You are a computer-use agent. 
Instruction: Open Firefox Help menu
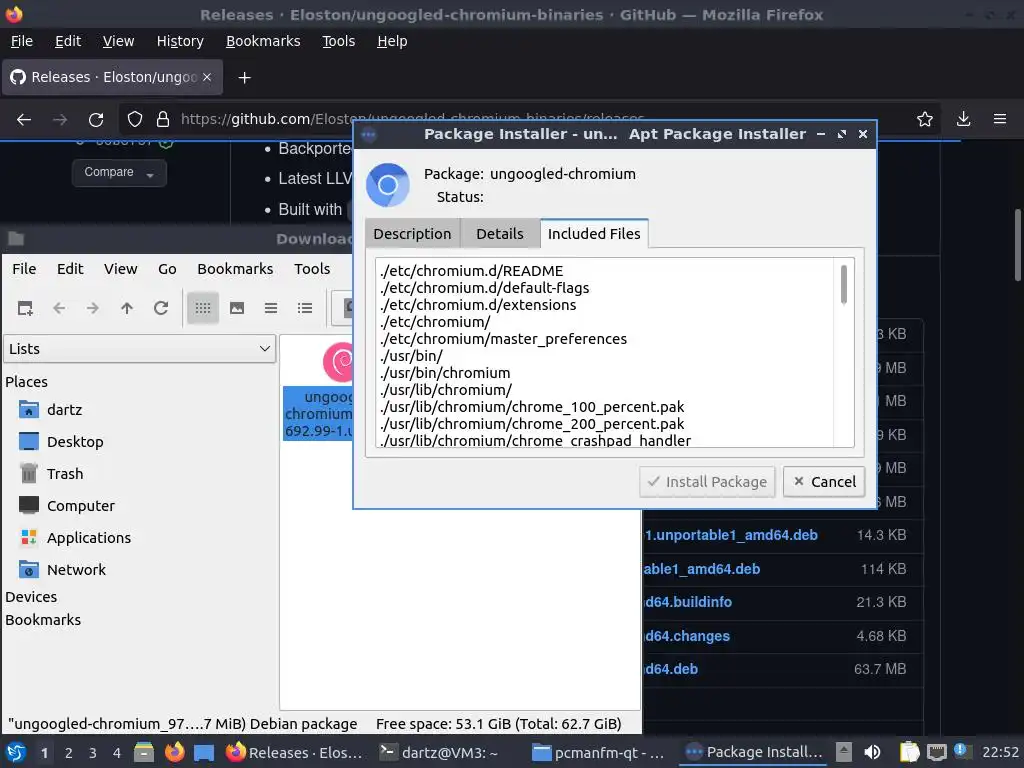pyautogui.click(x=392, y=41)
